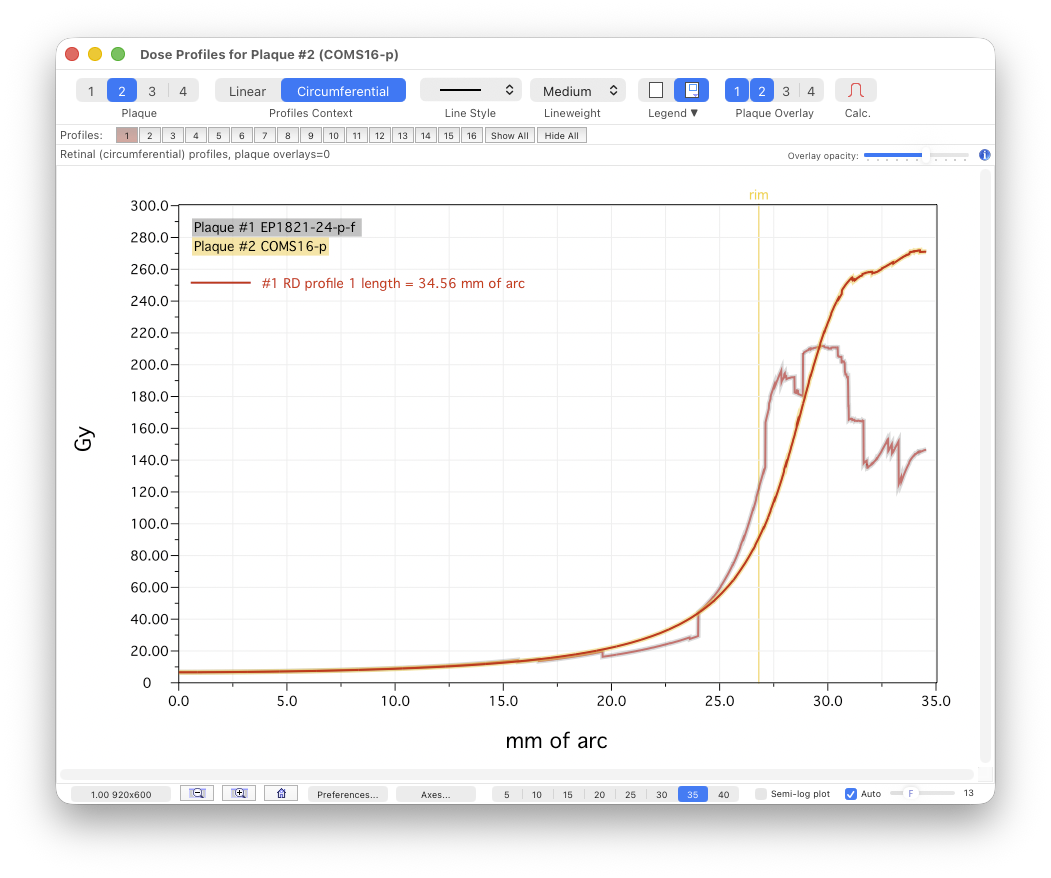The image size is (1051, 878).
Task: Open the Line Style dropdown
Action: pos(470,91)
